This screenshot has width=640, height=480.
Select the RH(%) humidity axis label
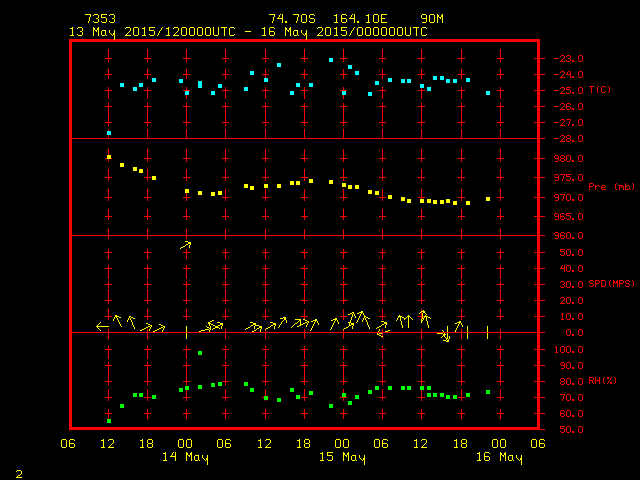click(602, 381)
